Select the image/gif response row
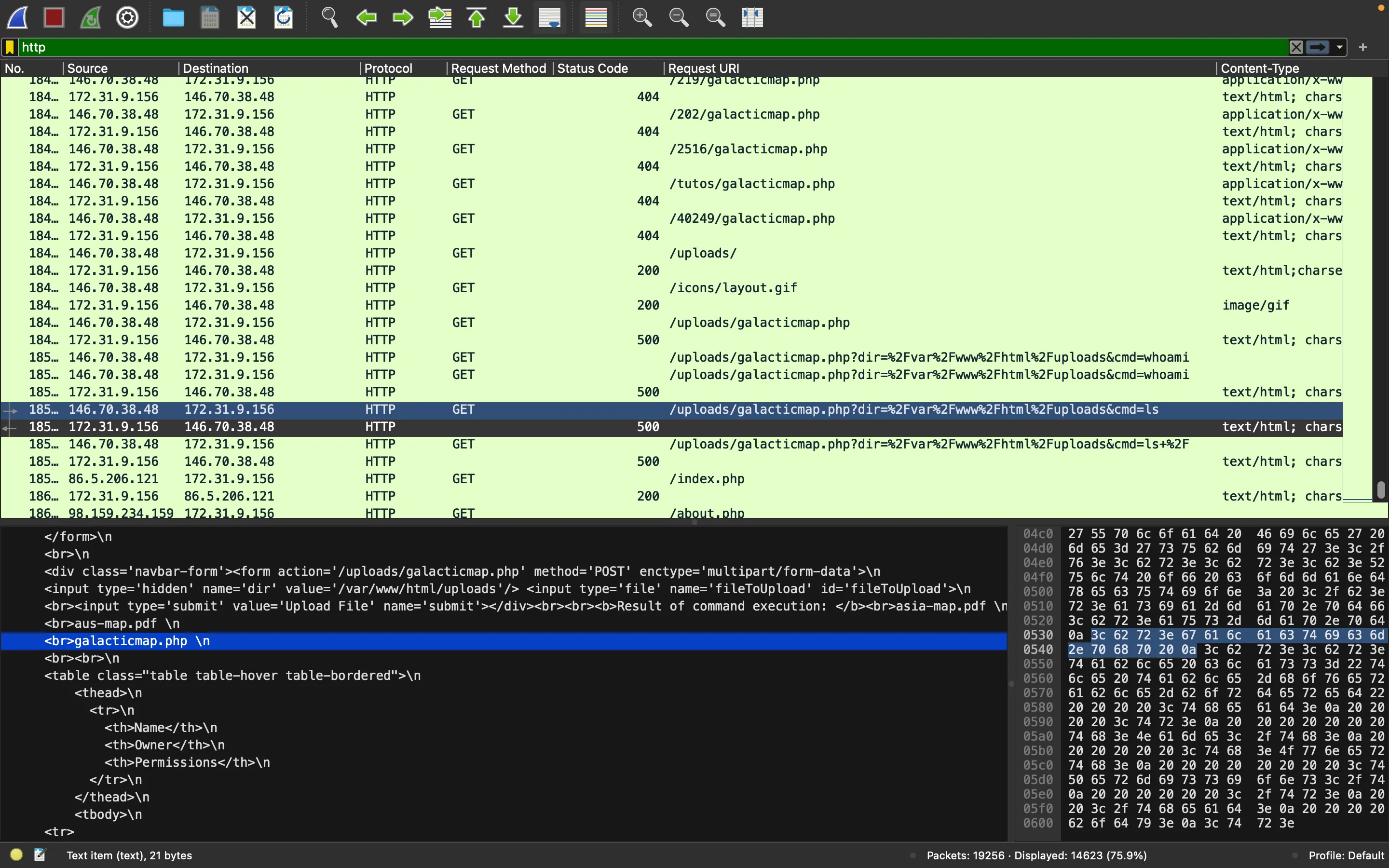 click(671, 305)
